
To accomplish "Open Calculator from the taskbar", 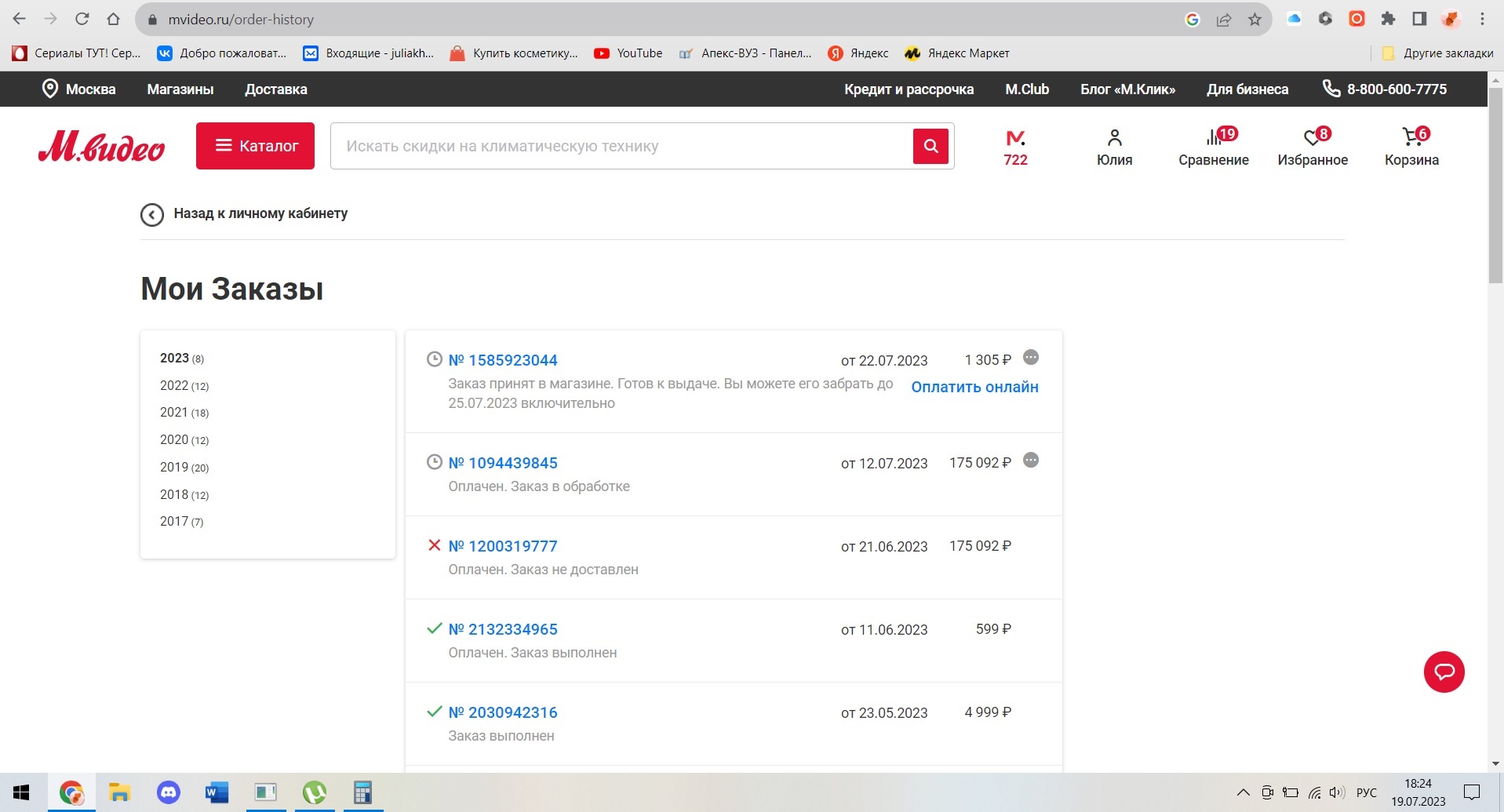I will click(362, 792).
